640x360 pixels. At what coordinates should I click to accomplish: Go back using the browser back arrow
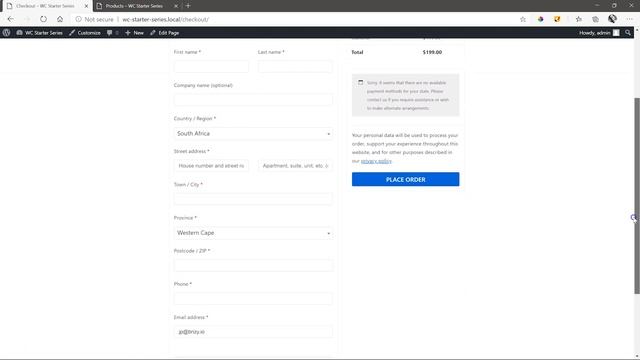(11, 19)
